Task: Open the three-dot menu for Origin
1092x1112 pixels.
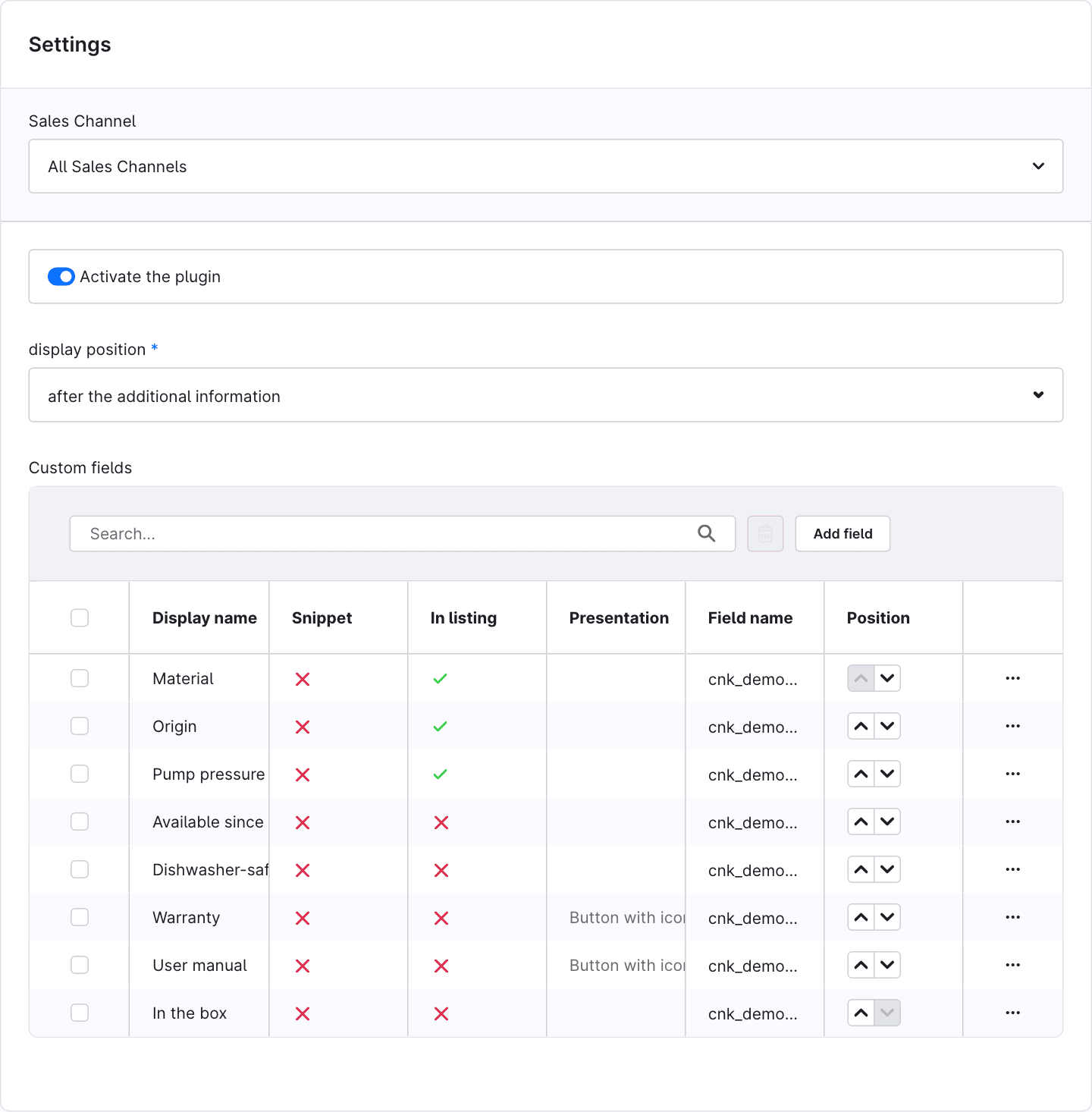Action: 1012,726
